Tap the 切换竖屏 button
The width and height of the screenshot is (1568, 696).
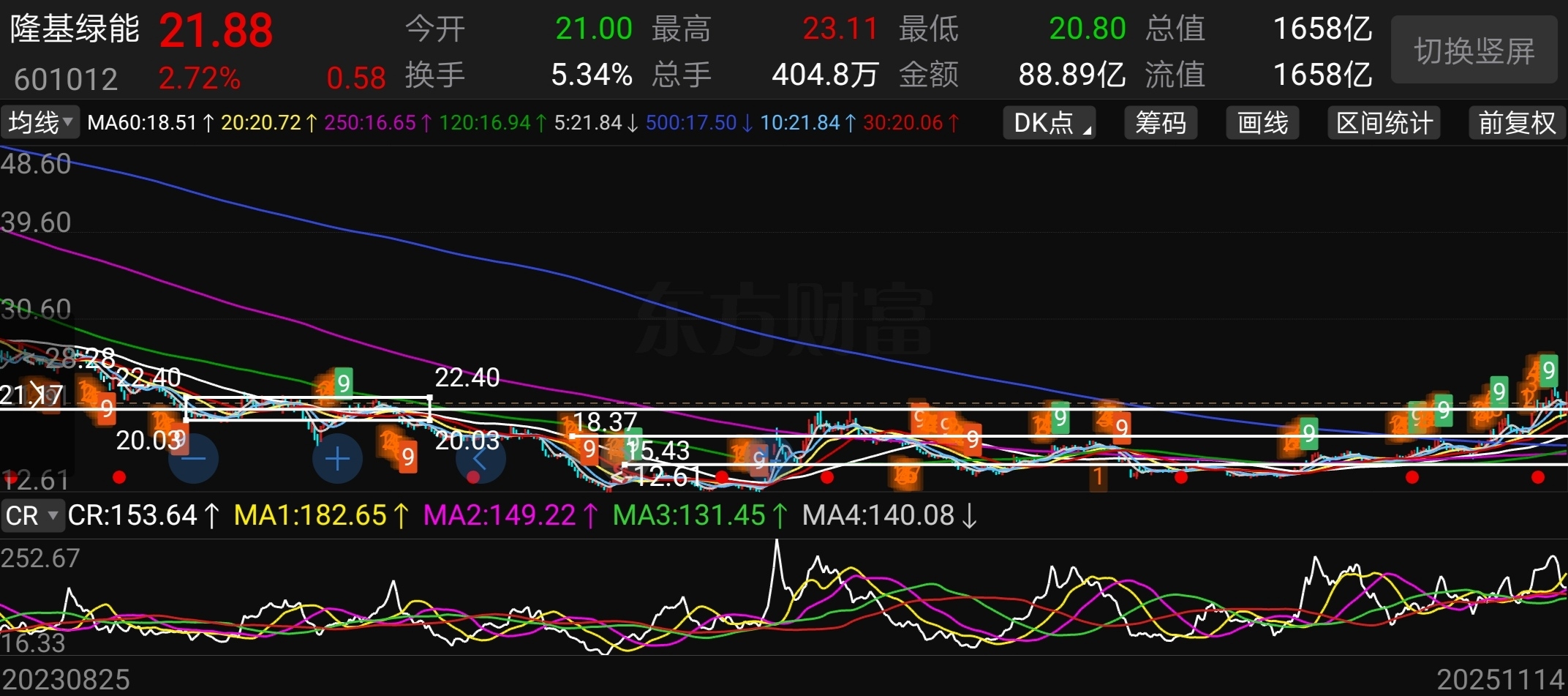(1474, 50)
